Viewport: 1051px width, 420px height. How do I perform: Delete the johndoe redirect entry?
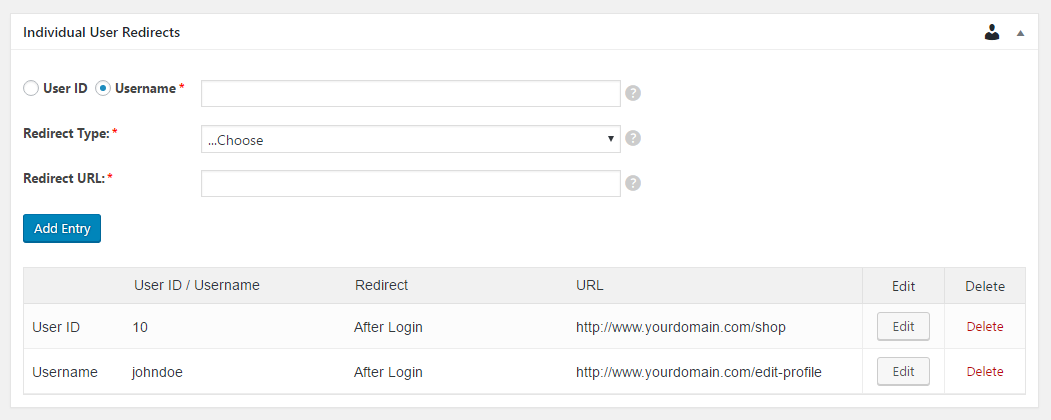tap(985, 372)
